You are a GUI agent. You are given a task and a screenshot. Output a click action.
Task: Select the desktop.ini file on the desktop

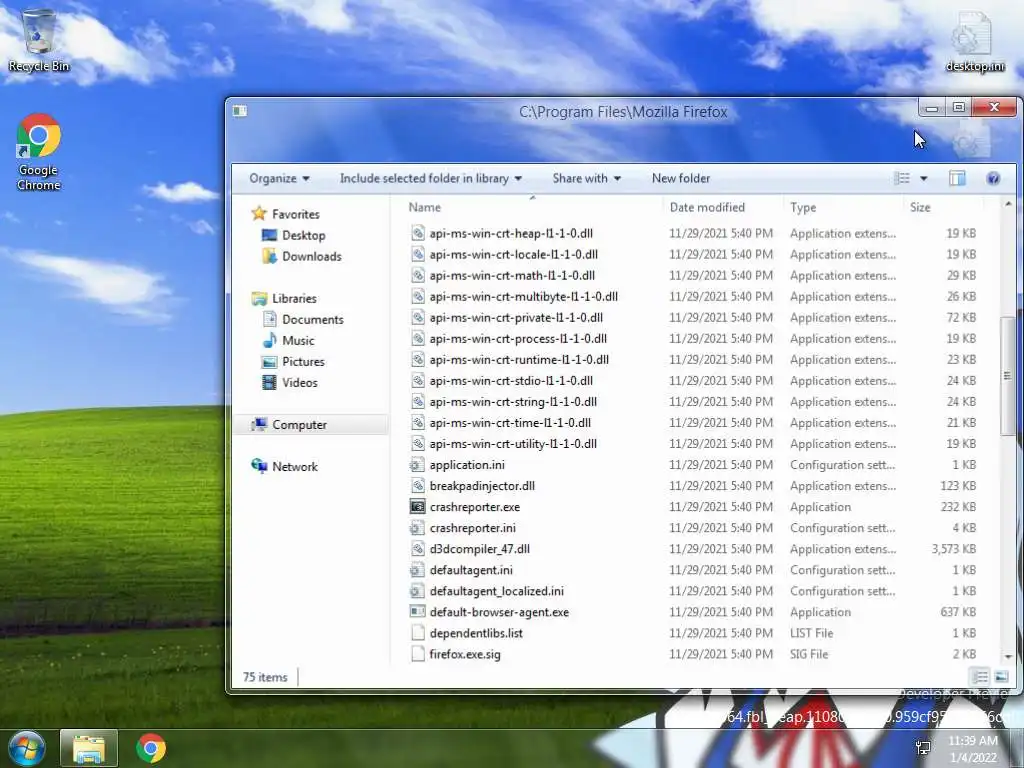pyautogui.click(x=974, y=40)
